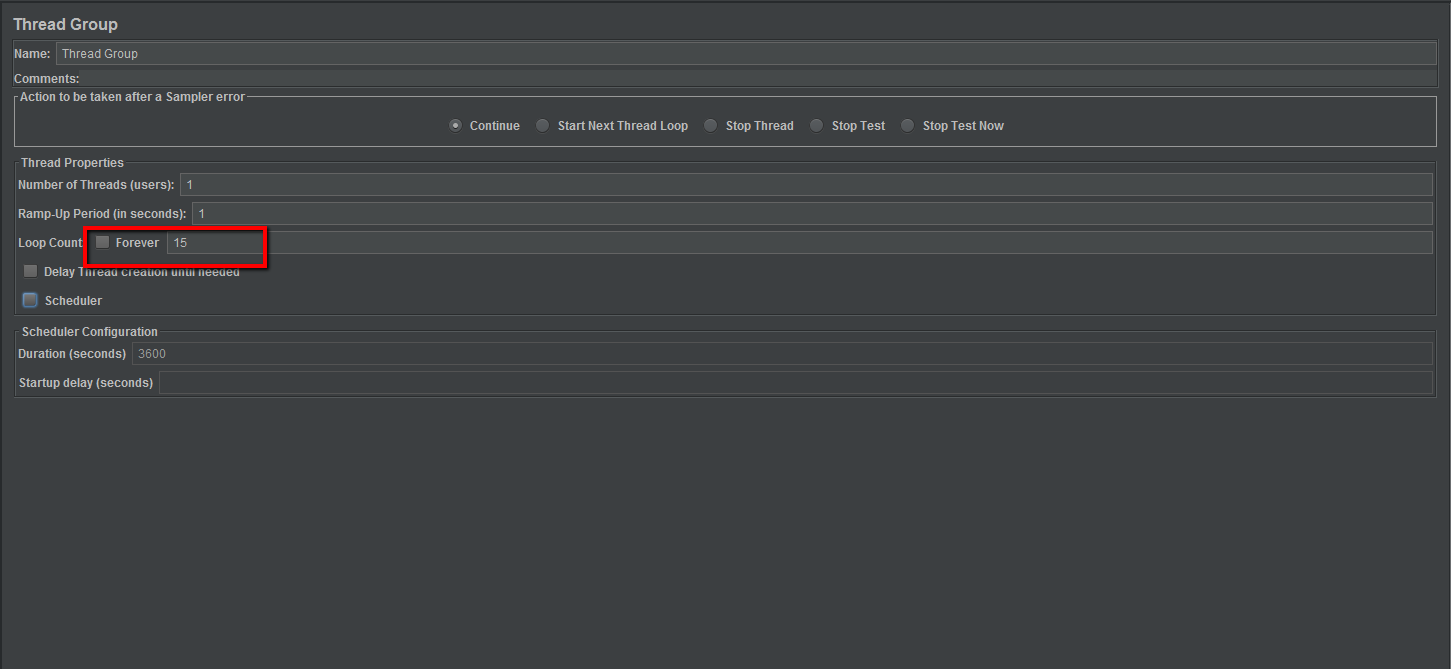1451x669 pixels.
Task: Click the Name field containing Thread Group
Action: [745, 54]
